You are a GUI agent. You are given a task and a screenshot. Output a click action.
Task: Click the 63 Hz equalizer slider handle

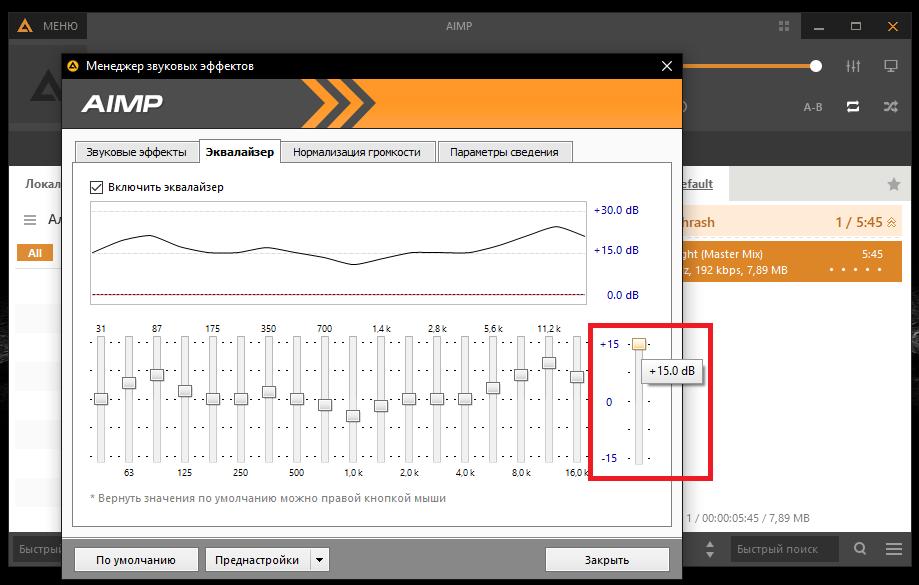click(129, 383)
